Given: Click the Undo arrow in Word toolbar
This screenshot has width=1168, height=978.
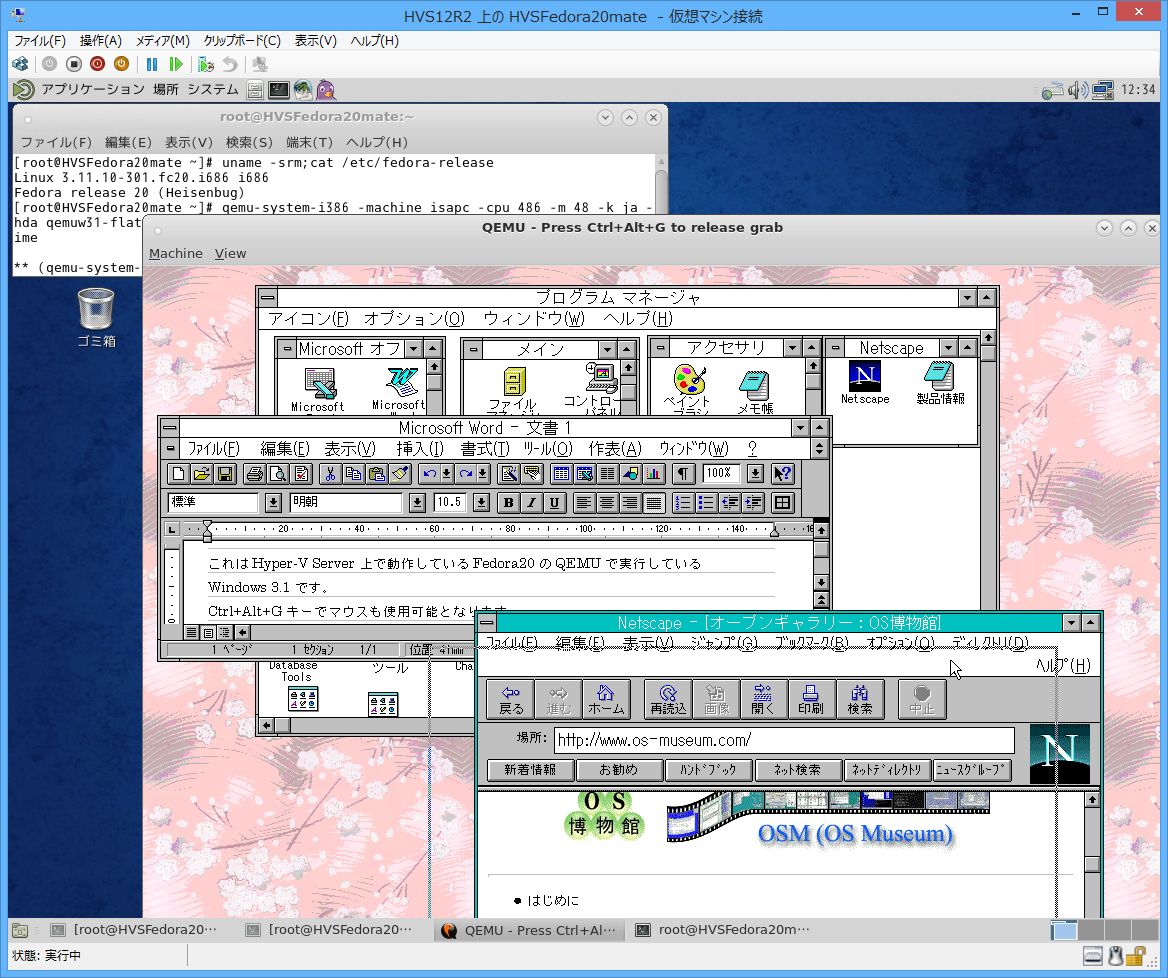Looking at the screenshot, I should tap(429, 474).
